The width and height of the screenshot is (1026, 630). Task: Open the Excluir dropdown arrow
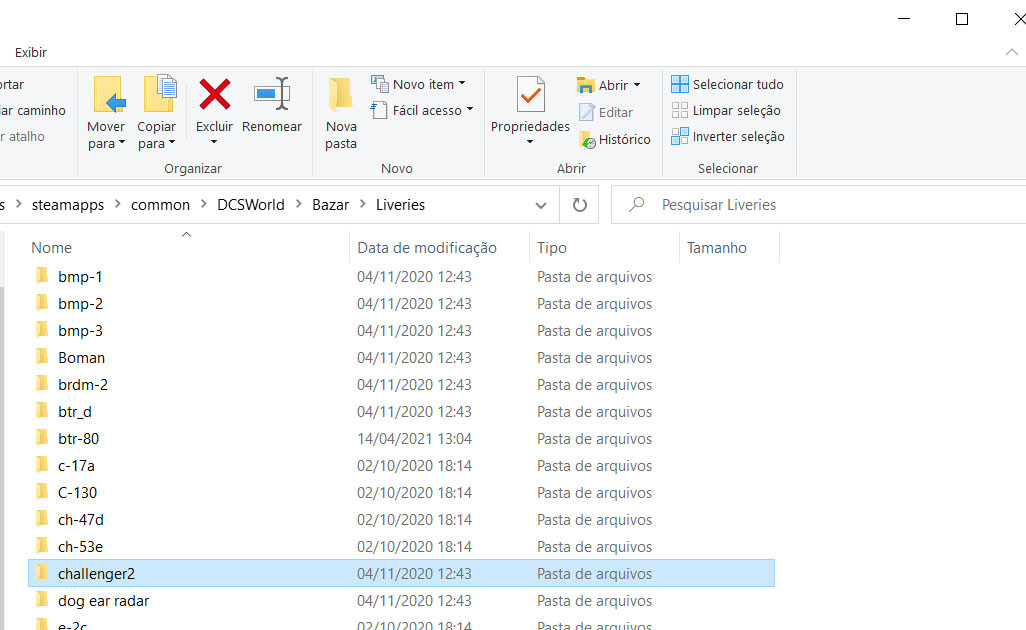[x=214, y=142]
